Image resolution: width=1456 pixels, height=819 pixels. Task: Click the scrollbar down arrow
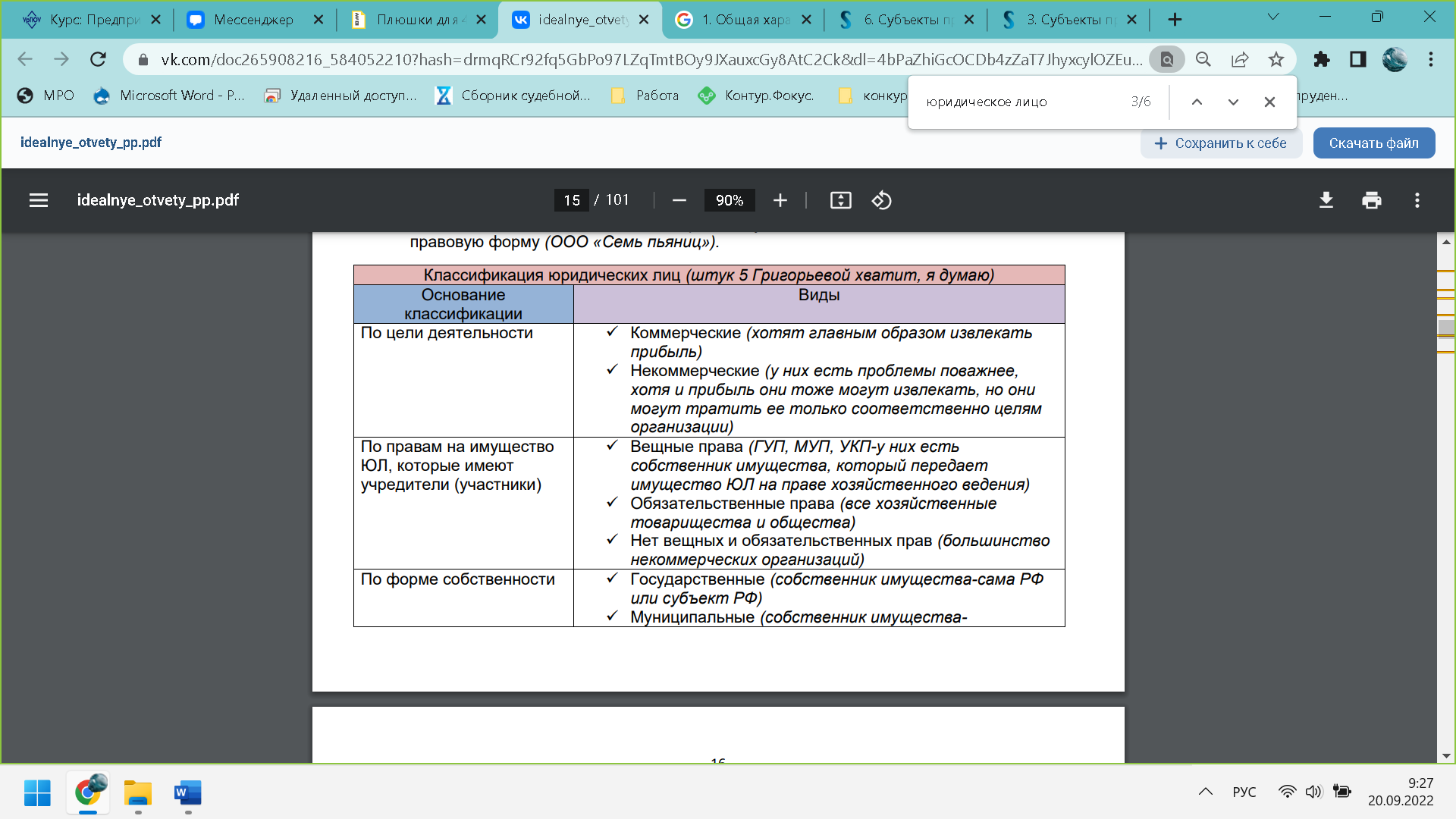1446,756
